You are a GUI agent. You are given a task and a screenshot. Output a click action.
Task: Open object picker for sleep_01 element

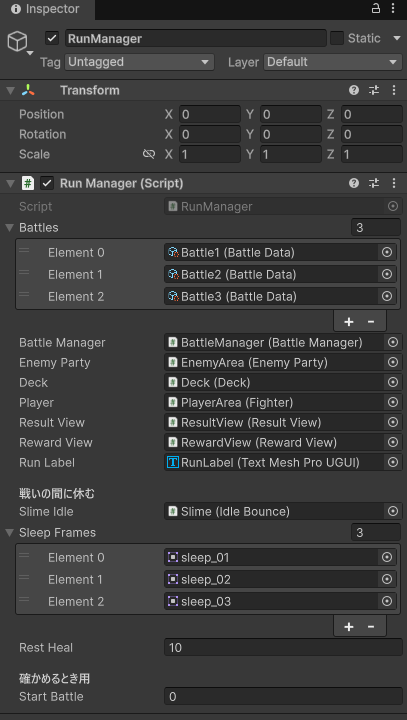(x=387, y=557)
